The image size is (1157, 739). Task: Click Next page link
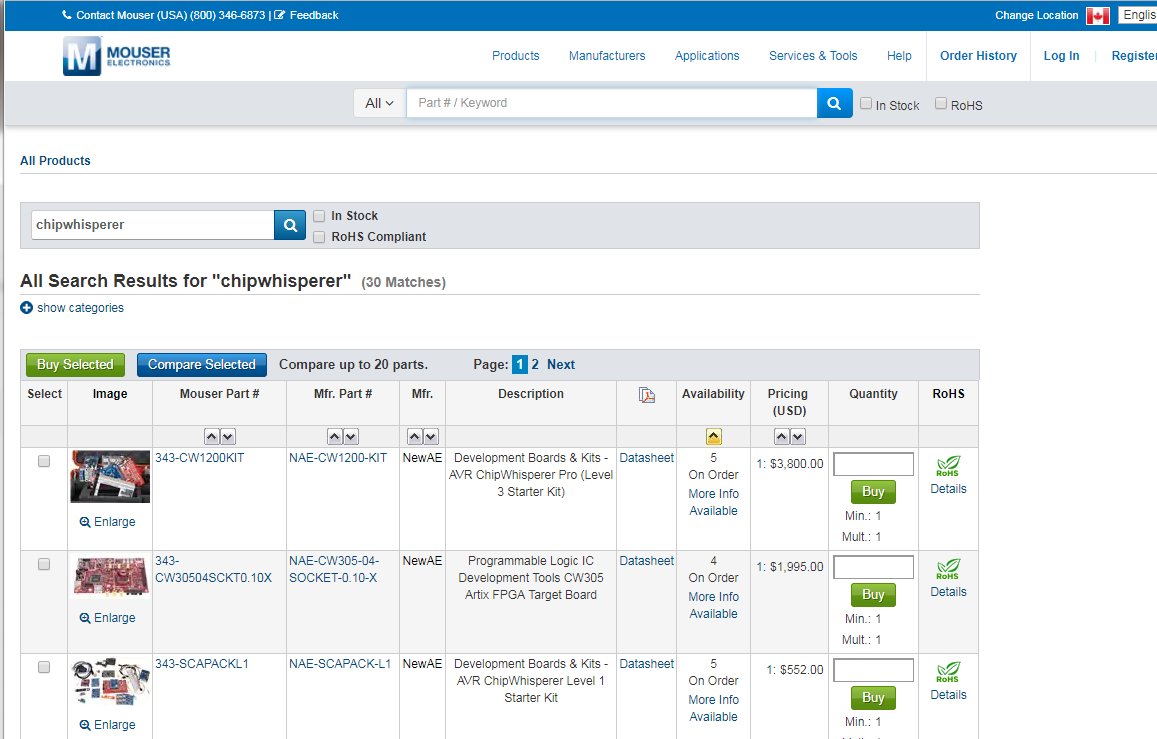click(561, 364)
